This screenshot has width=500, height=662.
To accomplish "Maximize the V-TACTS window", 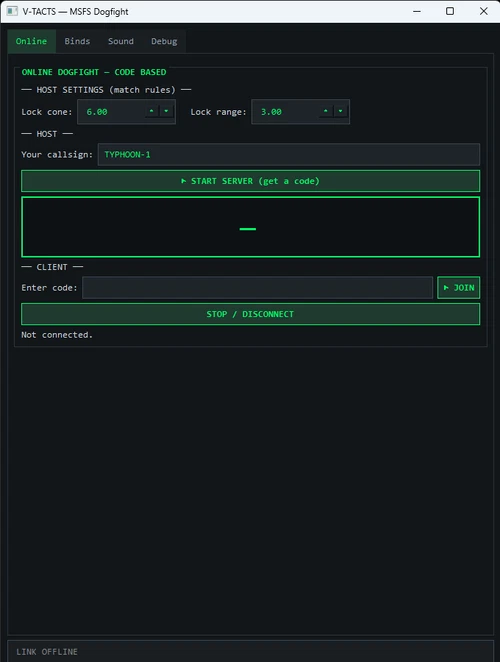I will point(450,11).
